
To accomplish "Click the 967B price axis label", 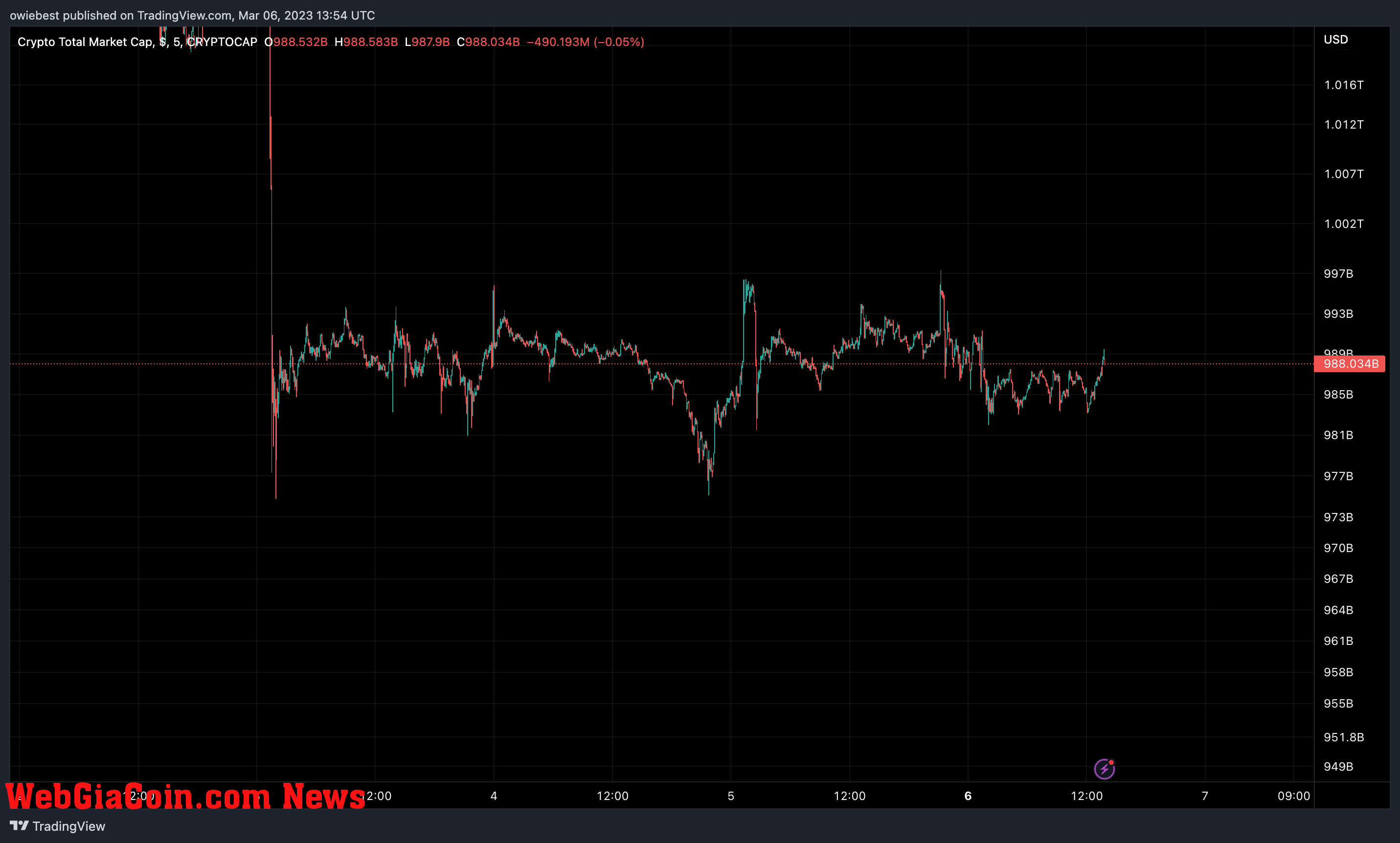I will (1338, 579).
